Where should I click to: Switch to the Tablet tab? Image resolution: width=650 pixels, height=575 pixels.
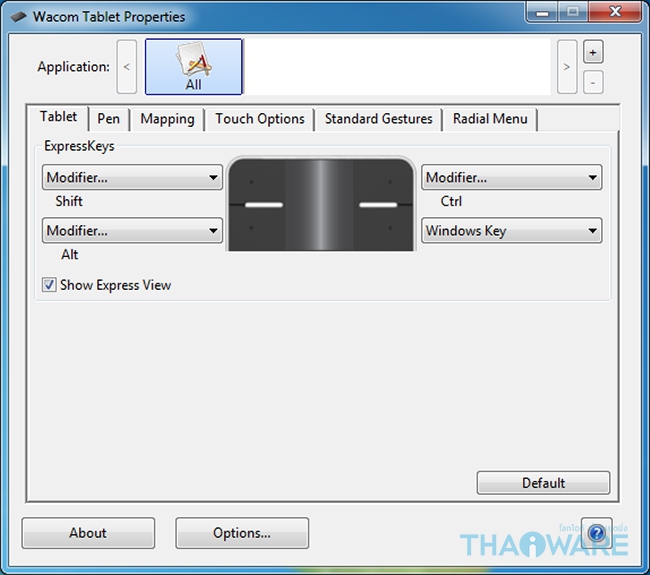(58, 117)
